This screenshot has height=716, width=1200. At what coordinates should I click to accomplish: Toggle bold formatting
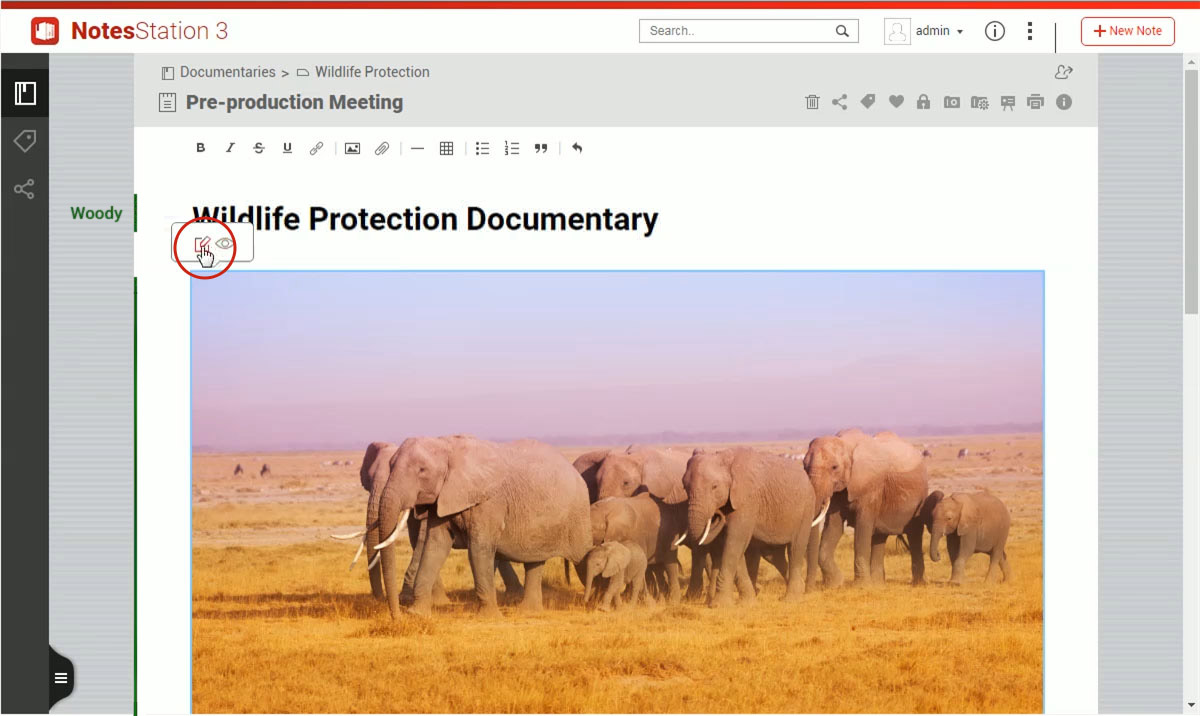pyautogui.click(x=200, y=148)
